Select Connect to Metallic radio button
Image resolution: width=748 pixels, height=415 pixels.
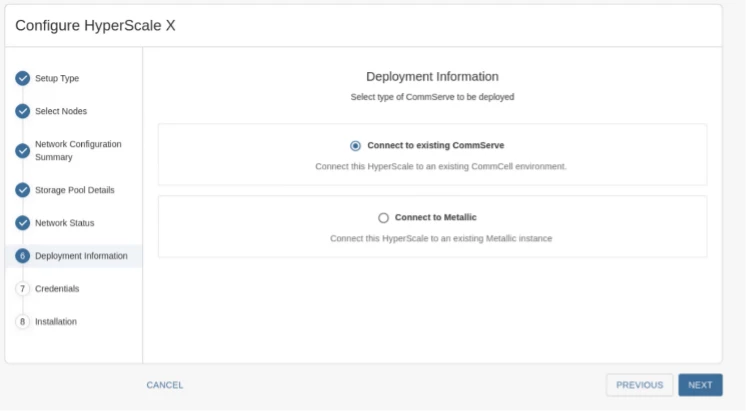point(383,218)
